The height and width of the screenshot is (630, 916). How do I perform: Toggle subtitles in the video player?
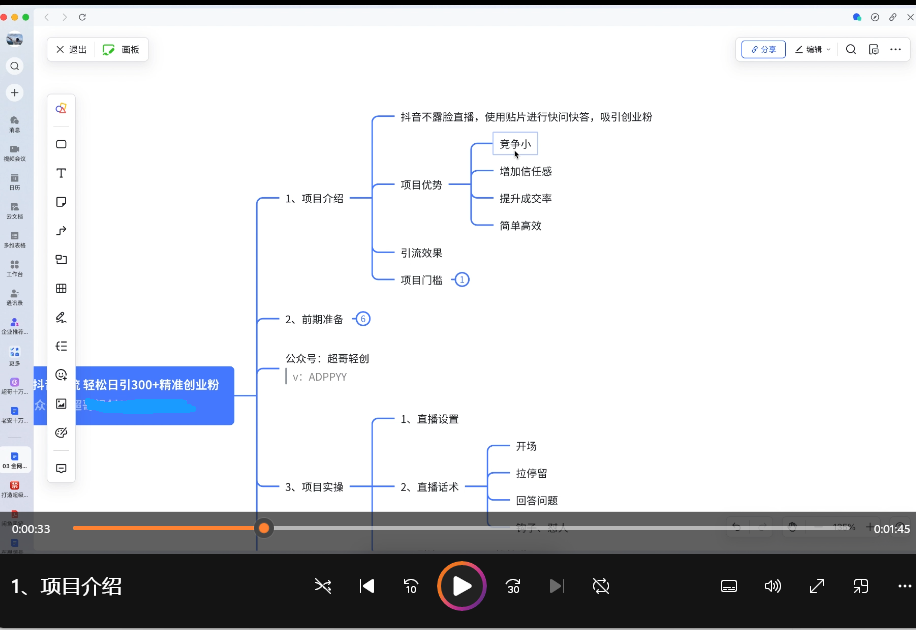point(728,586)
